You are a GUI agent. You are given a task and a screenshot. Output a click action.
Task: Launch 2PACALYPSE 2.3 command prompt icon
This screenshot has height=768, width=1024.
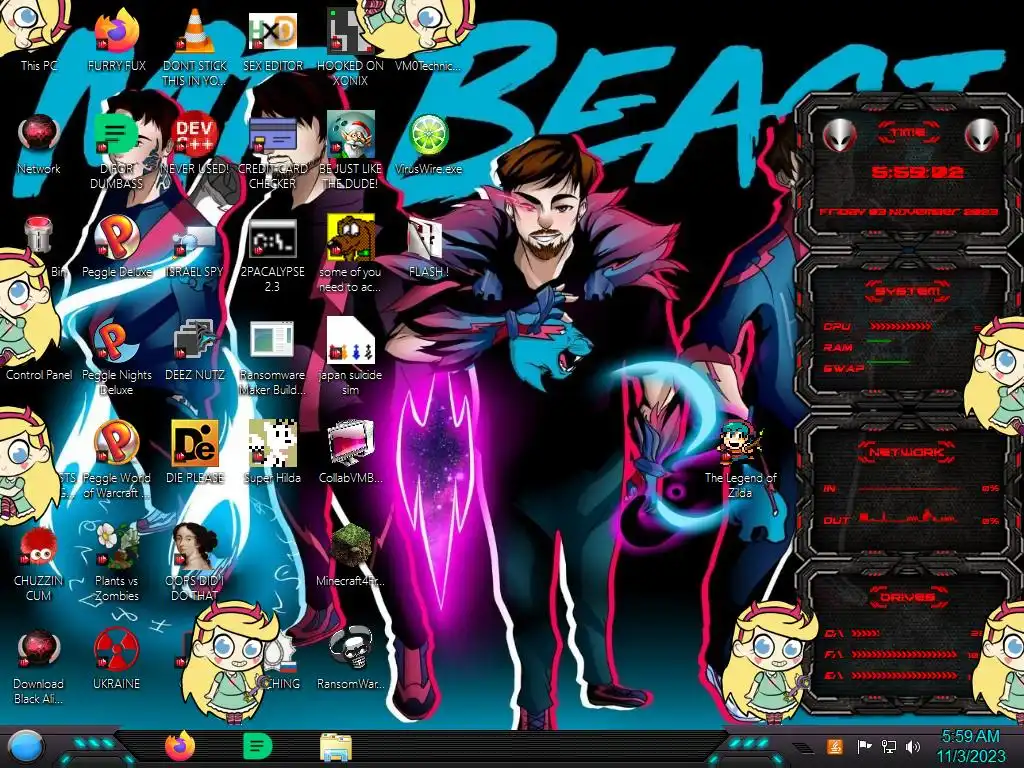pyautogui.click(x=273, y=255)
